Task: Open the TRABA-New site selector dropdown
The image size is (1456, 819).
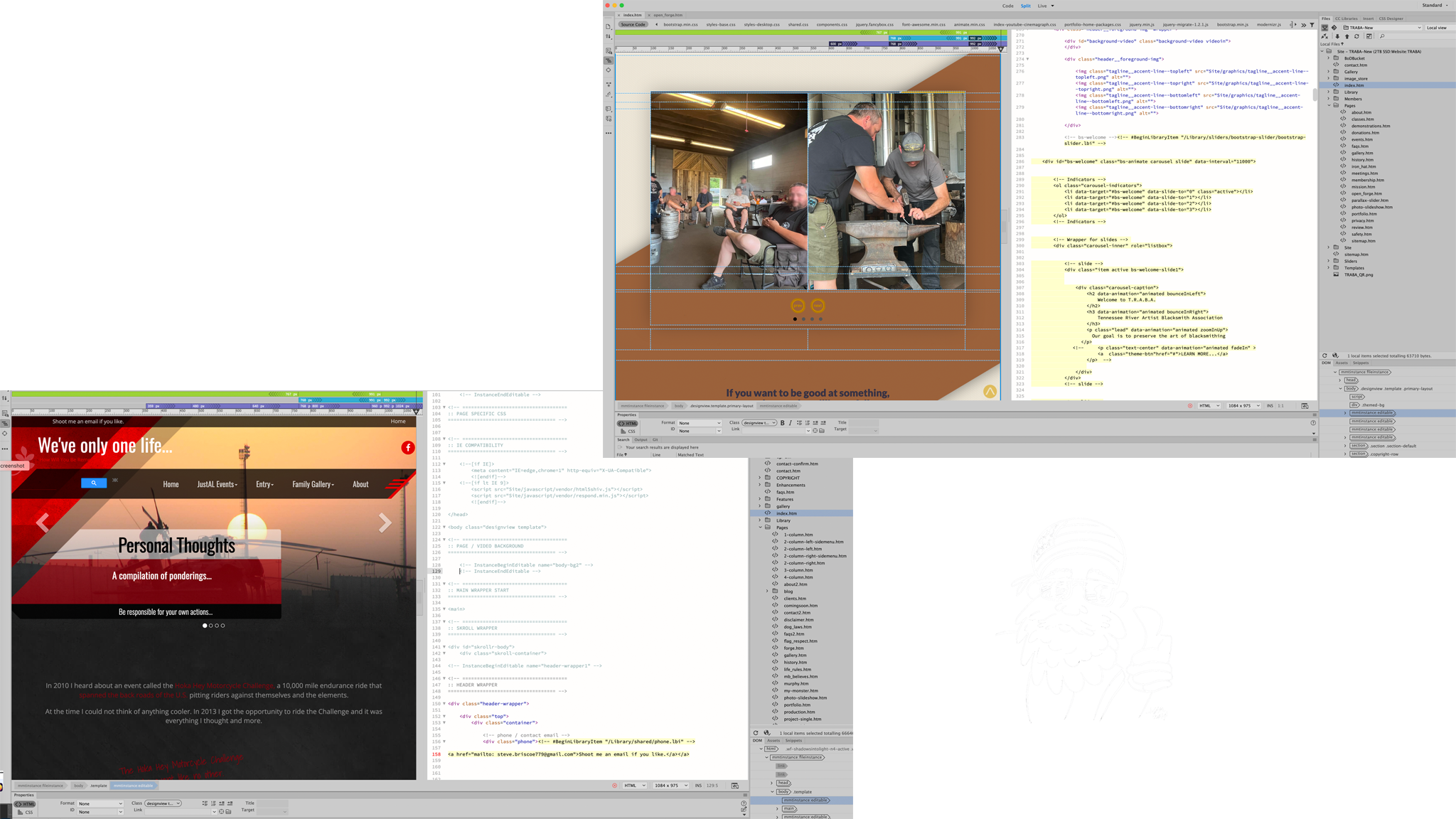Action: [1381, 28]
